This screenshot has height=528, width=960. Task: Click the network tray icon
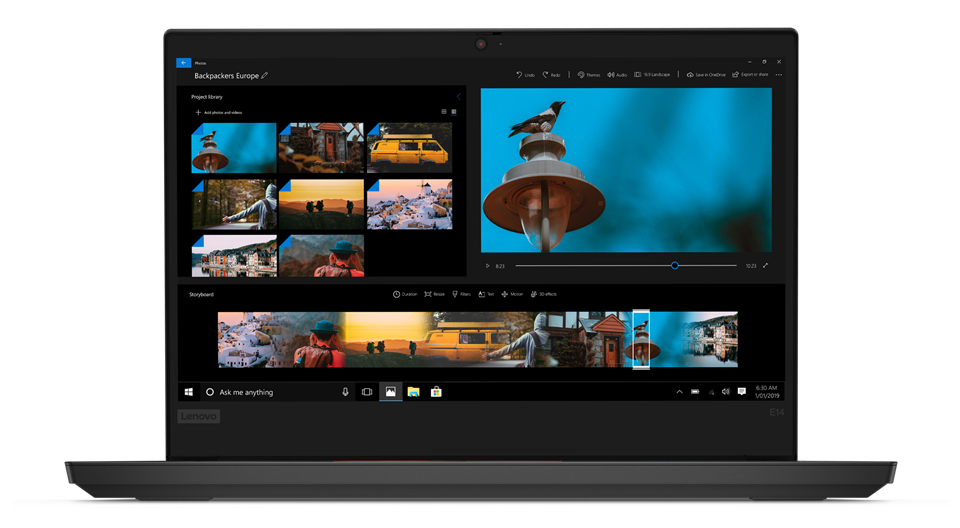tap(711, 392)
